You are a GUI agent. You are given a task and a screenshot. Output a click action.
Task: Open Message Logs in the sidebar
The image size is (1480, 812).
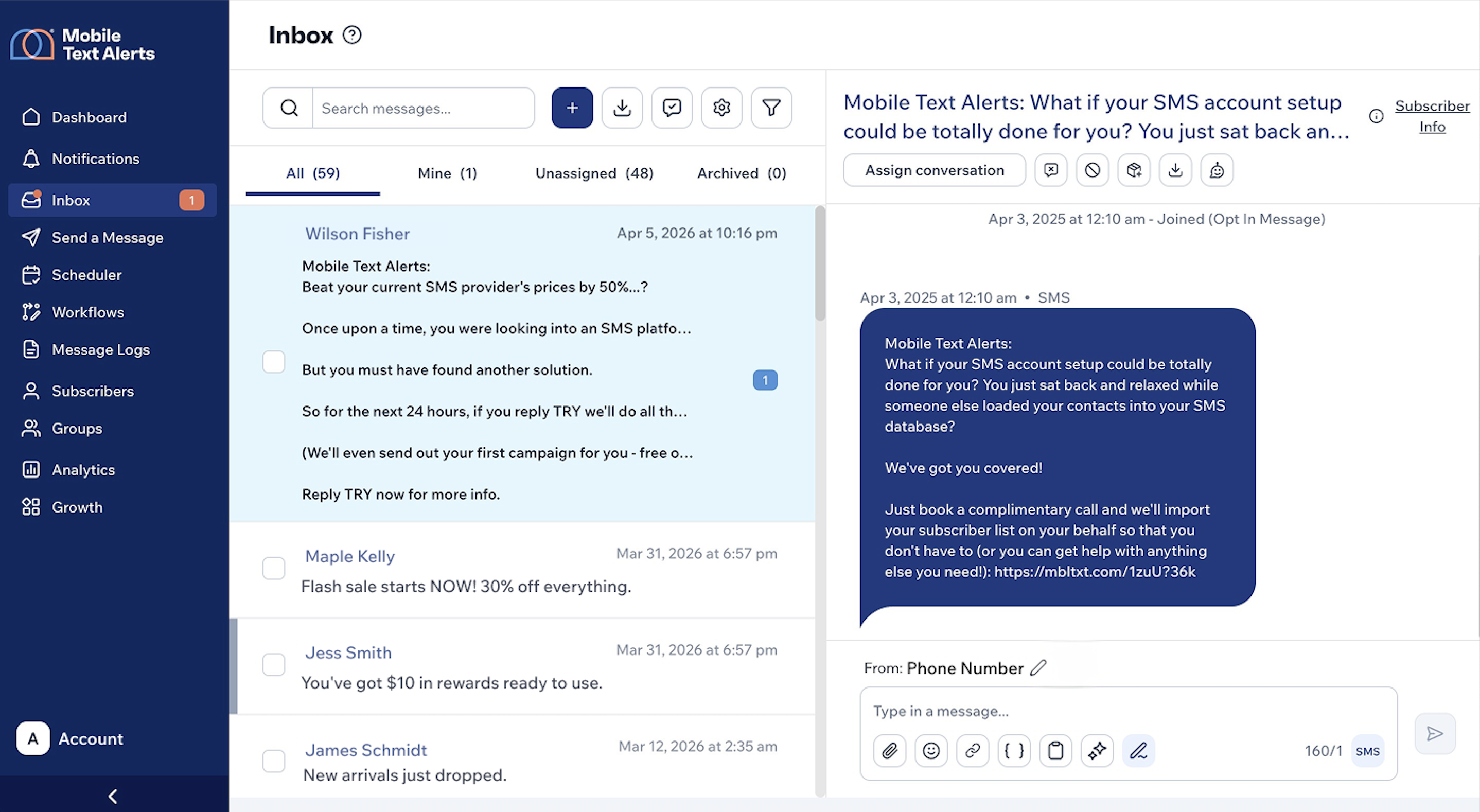[x=100, y=349]
